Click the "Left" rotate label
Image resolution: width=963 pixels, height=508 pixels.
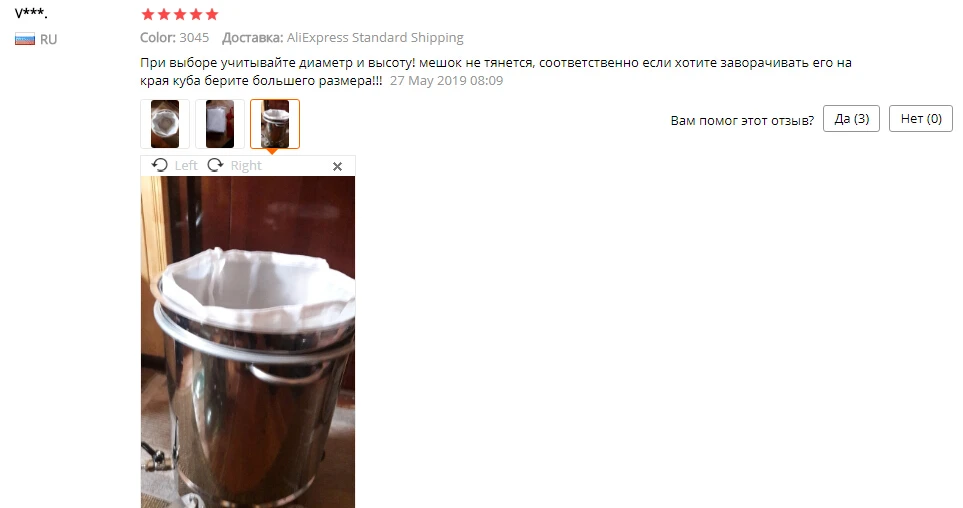pyautogui.click(x=185, y=166)
